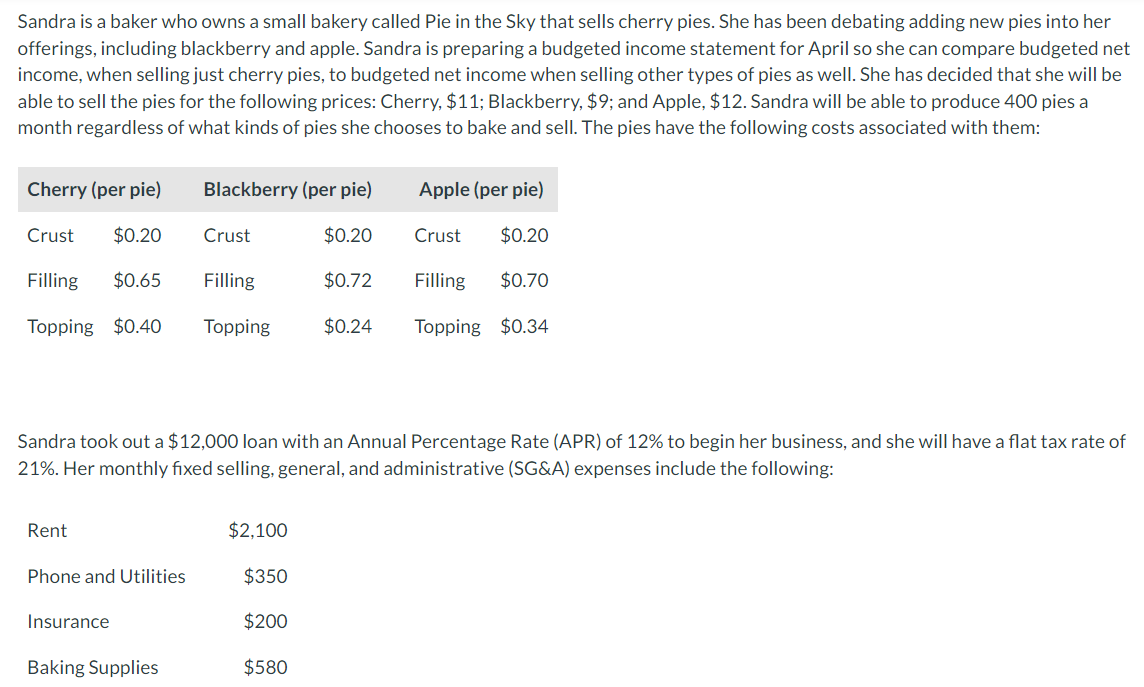Click the Blackberry Filling $0.72 value
The height and width of the screenshot is (687, 1144).
(x=347, y=280)
